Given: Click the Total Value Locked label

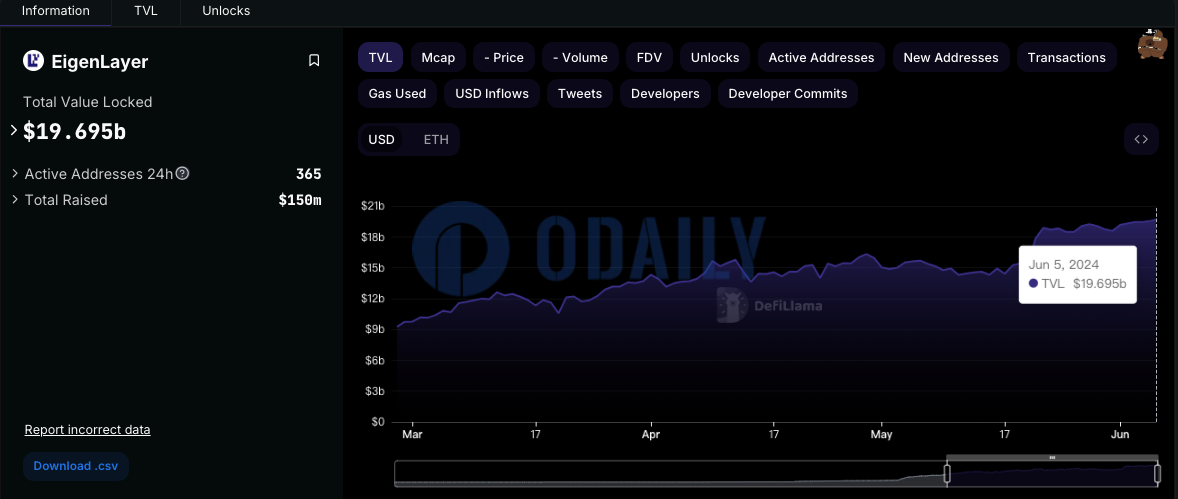Looking at the screenshot, I should point(88,102).
